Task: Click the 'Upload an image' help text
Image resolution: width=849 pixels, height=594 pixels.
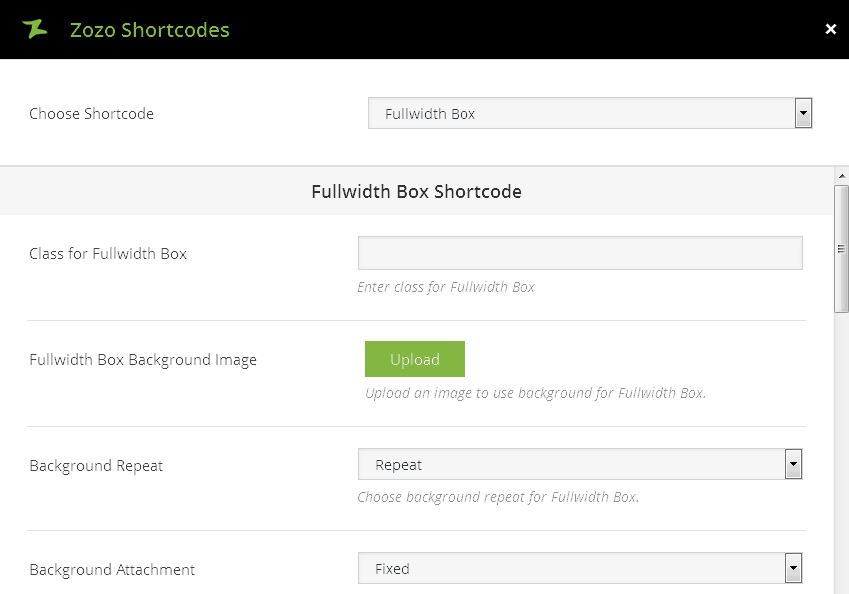Action: pos(535,393)
